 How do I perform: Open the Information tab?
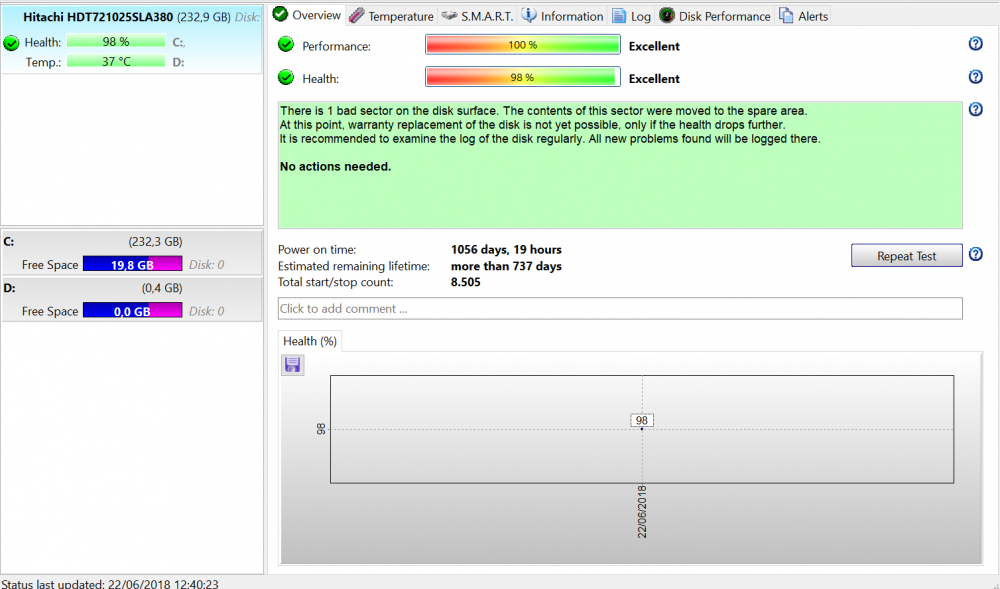(562, 16)
